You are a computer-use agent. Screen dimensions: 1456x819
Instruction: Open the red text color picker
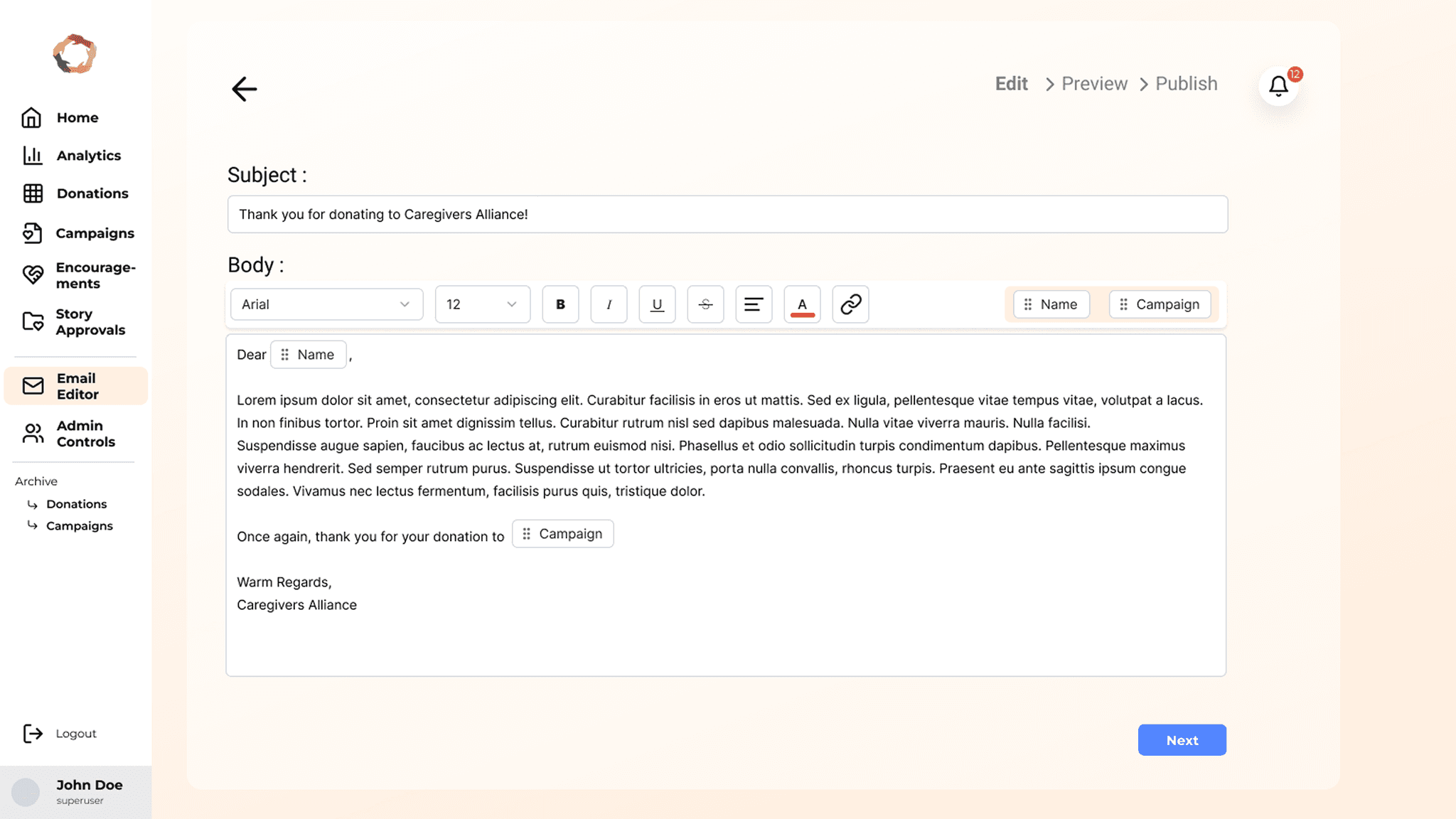coord(802,304)
